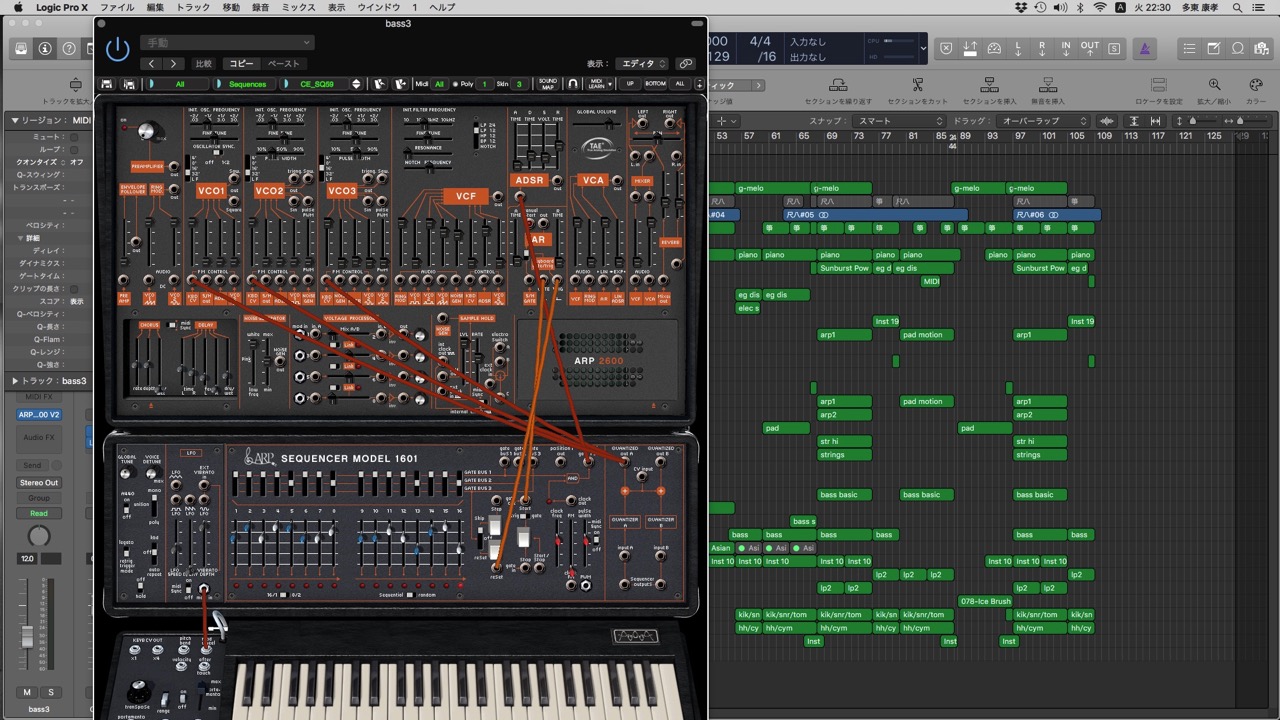The width and height of the screenshot is (1280, 720).
Task: Click the カラー palette icon
Action: [1256, 85]
